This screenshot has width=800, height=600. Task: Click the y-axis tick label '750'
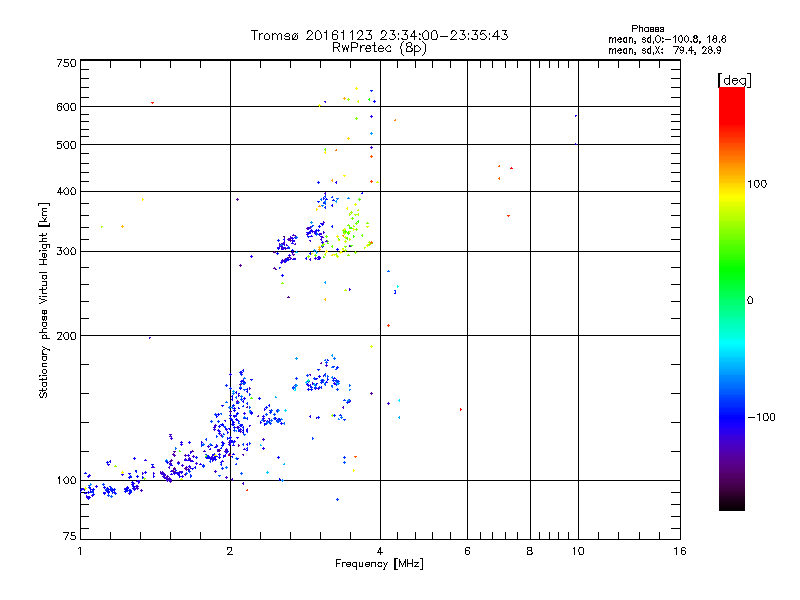(66, 63)
